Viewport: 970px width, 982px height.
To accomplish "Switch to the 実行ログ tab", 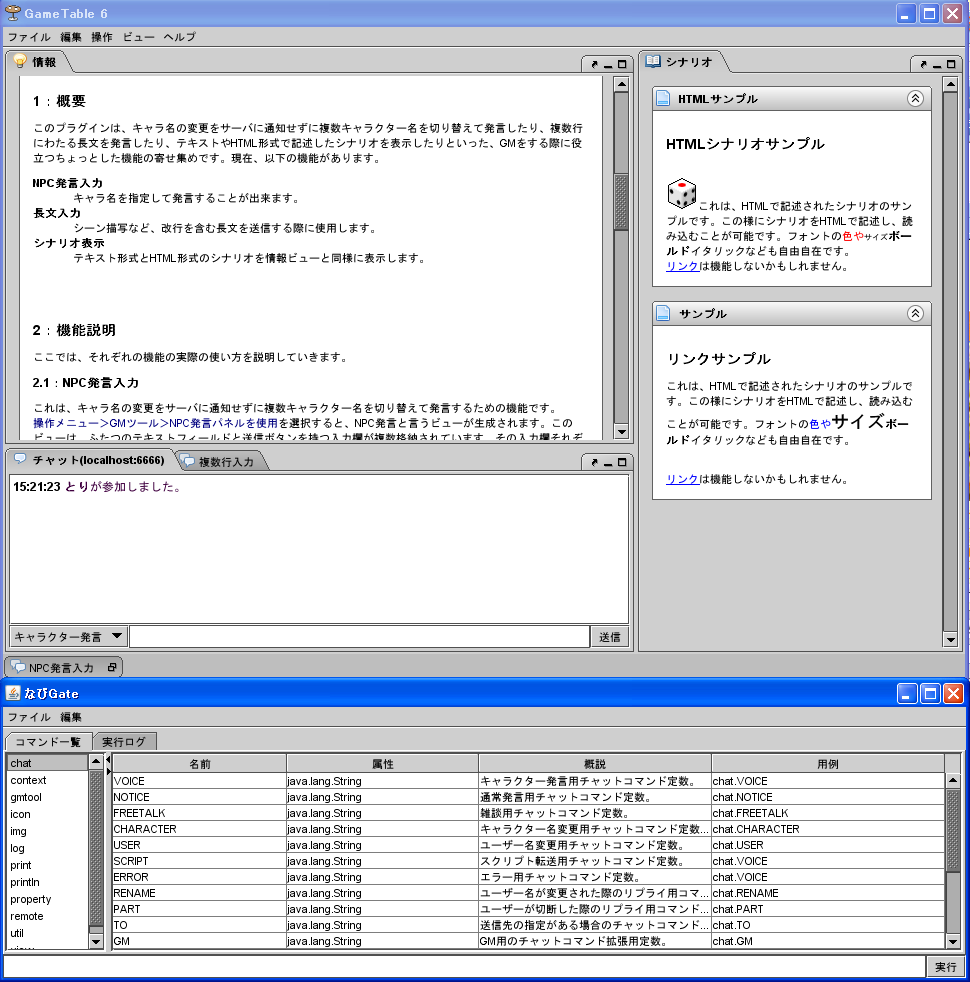I will [124, 742].
